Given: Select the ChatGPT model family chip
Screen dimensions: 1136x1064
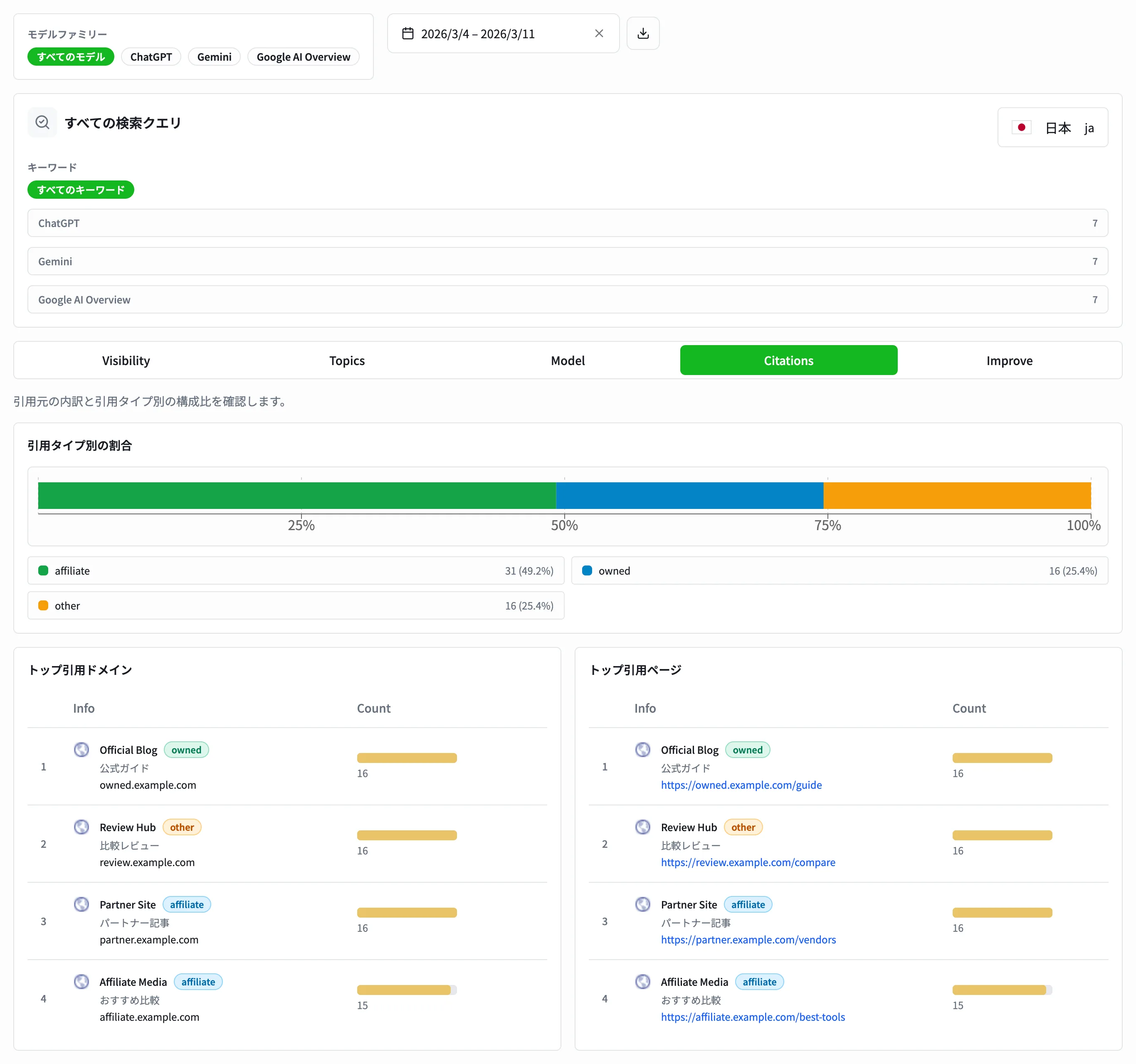Looking at the screenshot, I should click(x=151, y=57).
